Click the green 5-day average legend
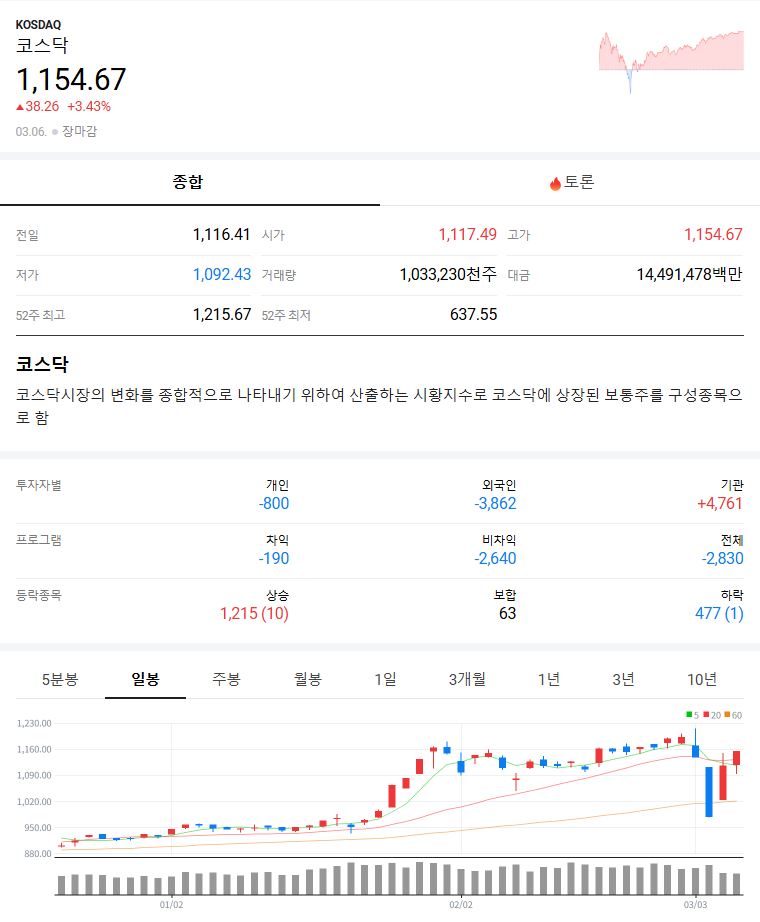 pos(692,715)
